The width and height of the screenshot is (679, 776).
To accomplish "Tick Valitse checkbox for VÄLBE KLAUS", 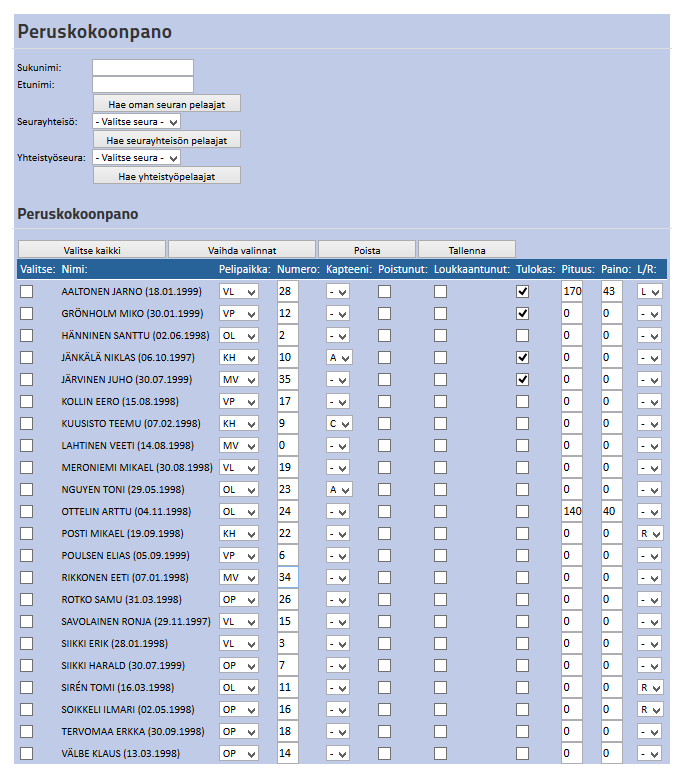I will [27, 753].
